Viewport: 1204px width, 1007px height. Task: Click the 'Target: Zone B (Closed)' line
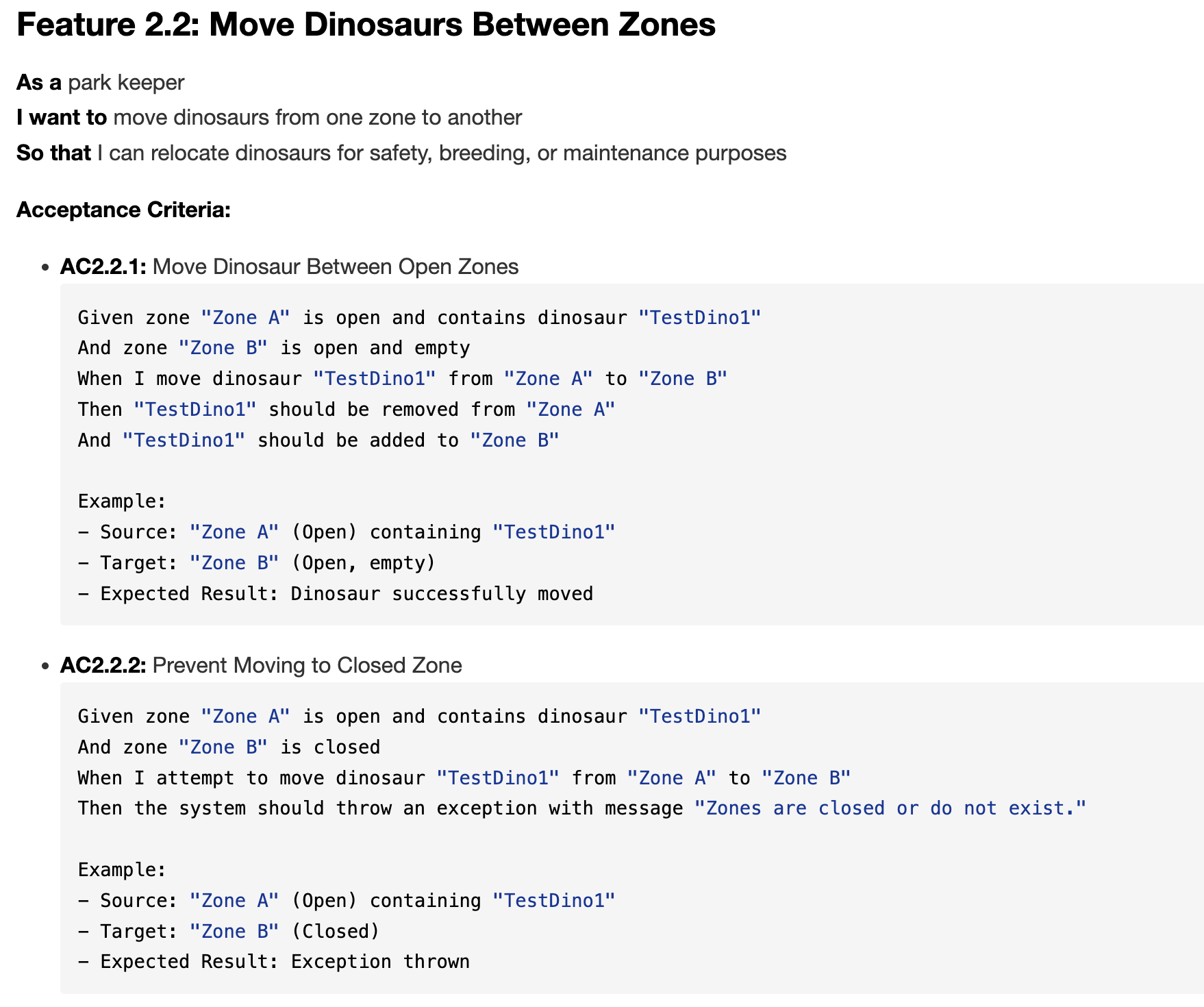click(x=229, y=932)
